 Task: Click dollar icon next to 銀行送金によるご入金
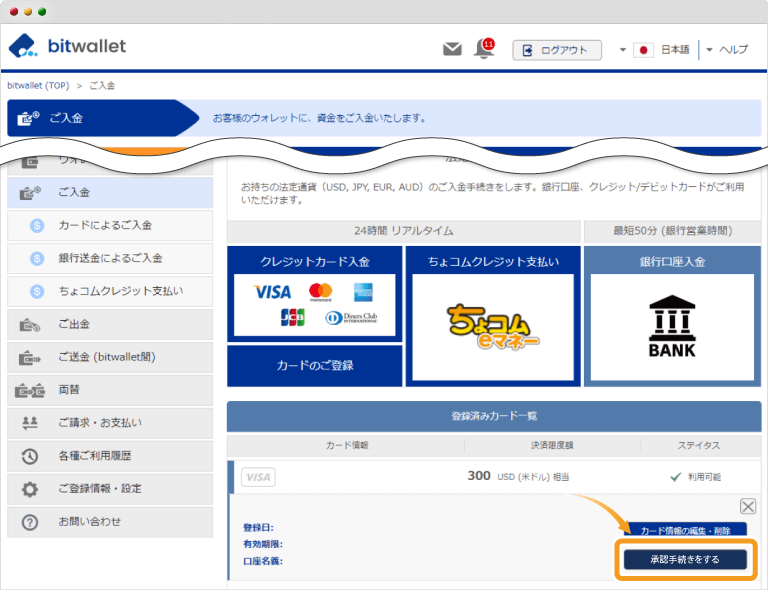37,259
